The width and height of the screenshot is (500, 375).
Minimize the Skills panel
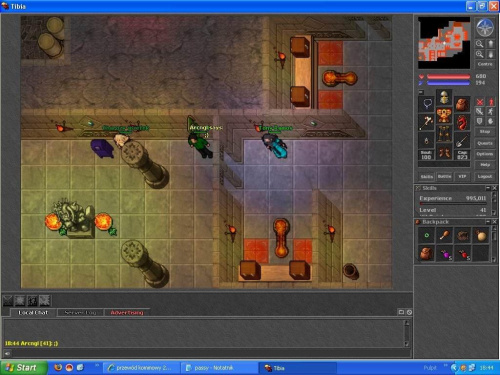coord(488,188)
